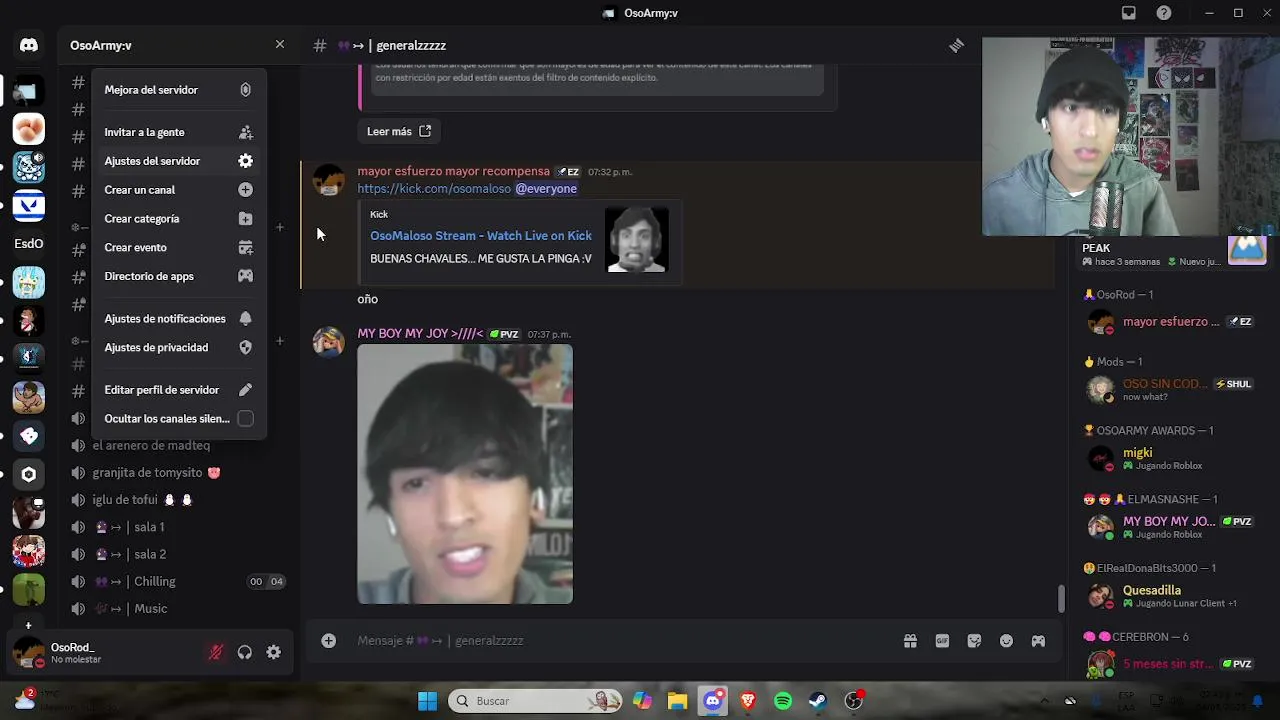This screenshot has height=720, width=1280.
Task: Open the sticker picker
Action: point(974,641)
